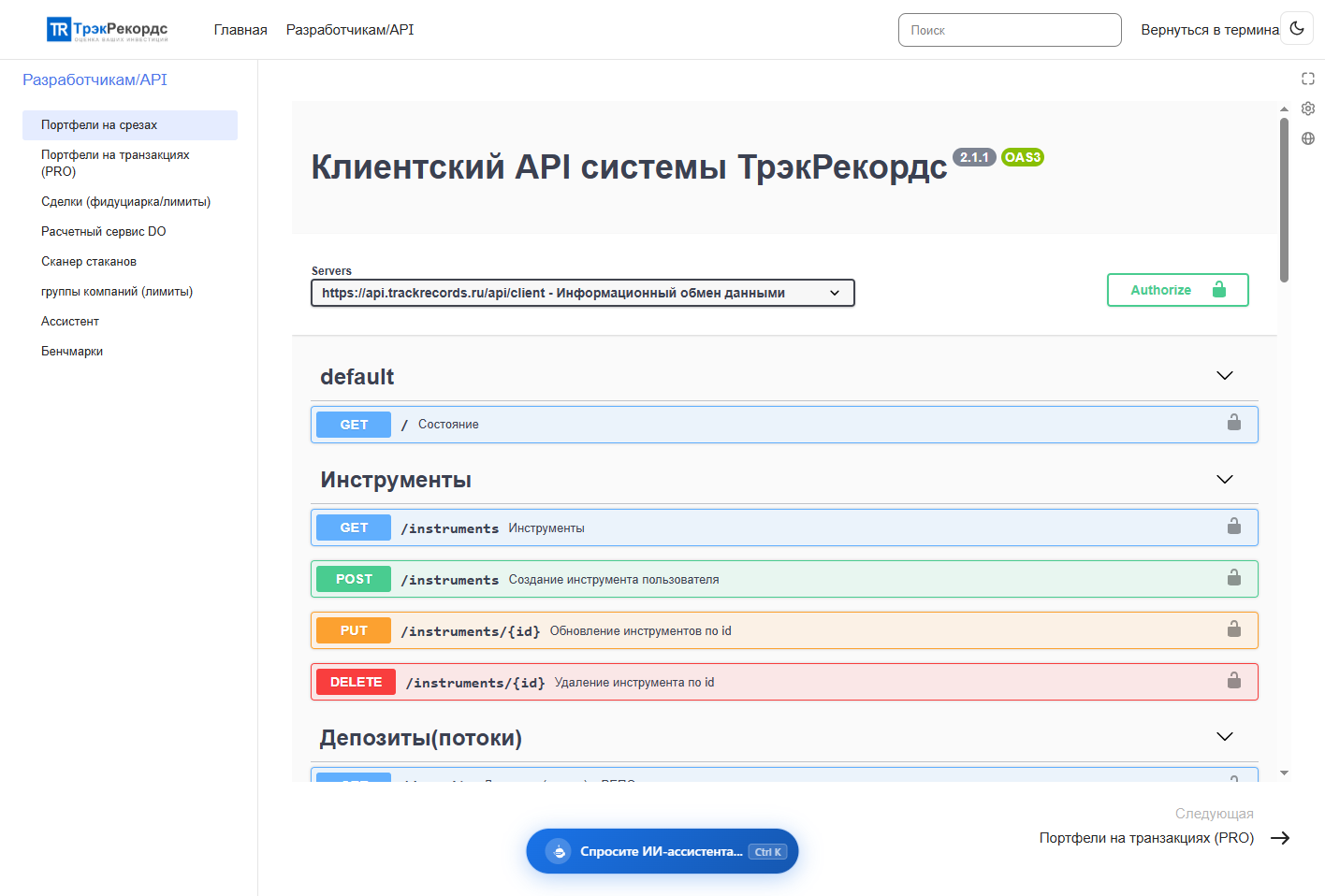
Task: Click the globe language icon
Action: point(1308,138)
